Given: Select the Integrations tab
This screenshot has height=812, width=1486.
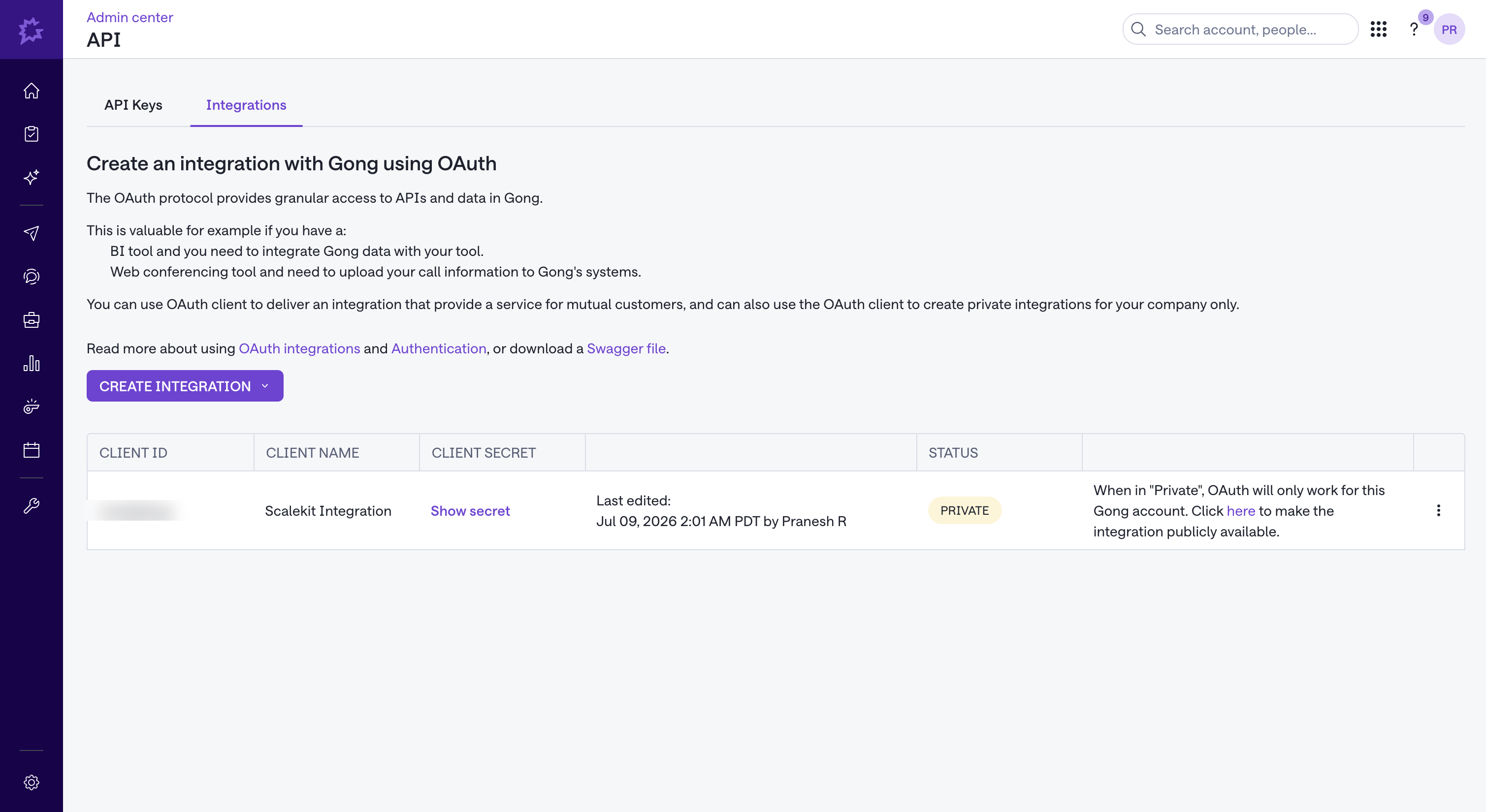Looking at the screenshot, I should [246, 105].
